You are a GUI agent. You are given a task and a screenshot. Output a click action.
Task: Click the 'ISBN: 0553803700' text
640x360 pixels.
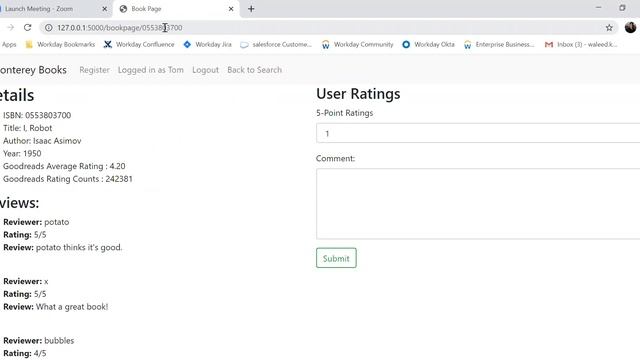click(37, 115)
